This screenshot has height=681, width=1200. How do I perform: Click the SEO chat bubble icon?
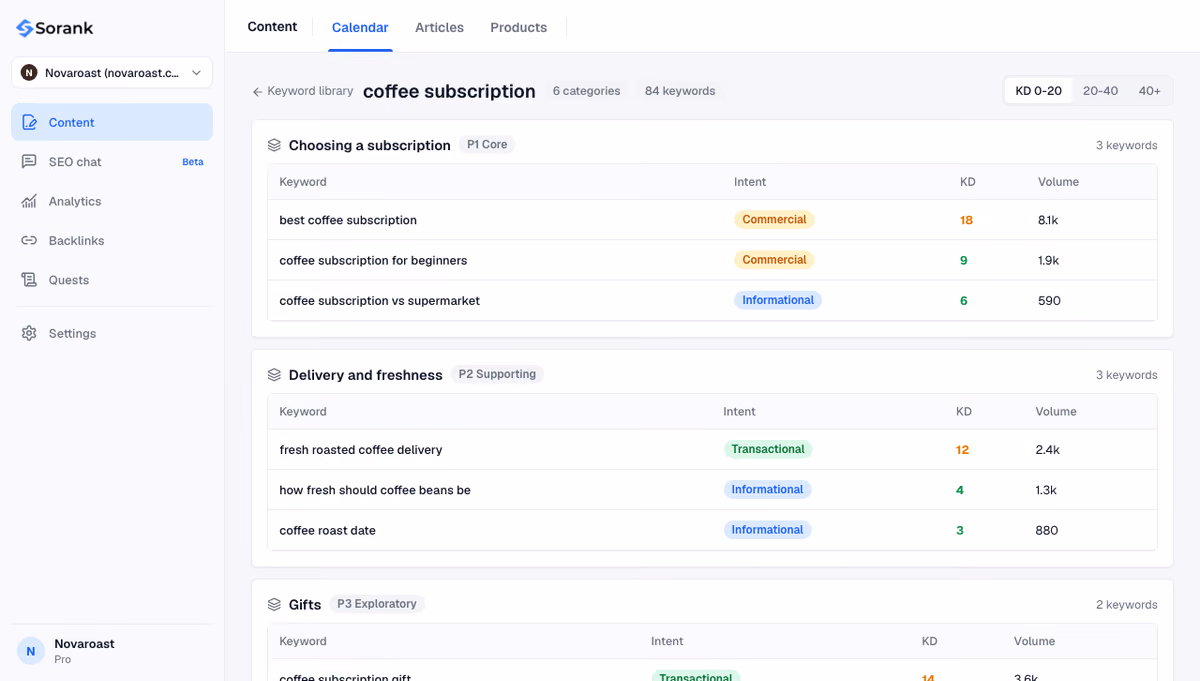click(29, 162)
